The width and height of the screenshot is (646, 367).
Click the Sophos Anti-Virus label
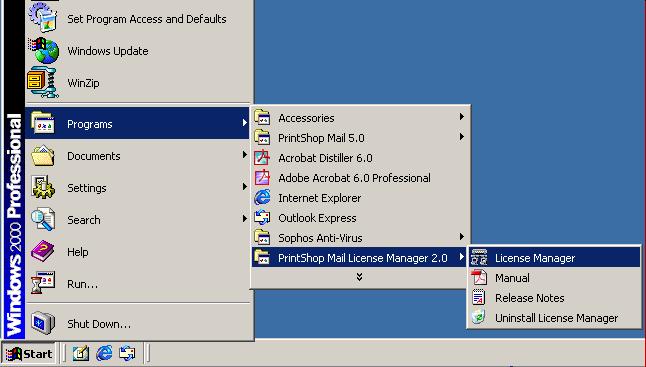321,238
